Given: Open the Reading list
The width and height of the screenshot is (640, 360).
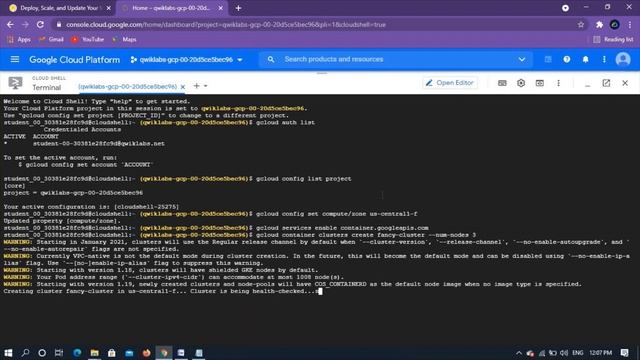Looking at the screenshot, I should (x=613, y=40).
